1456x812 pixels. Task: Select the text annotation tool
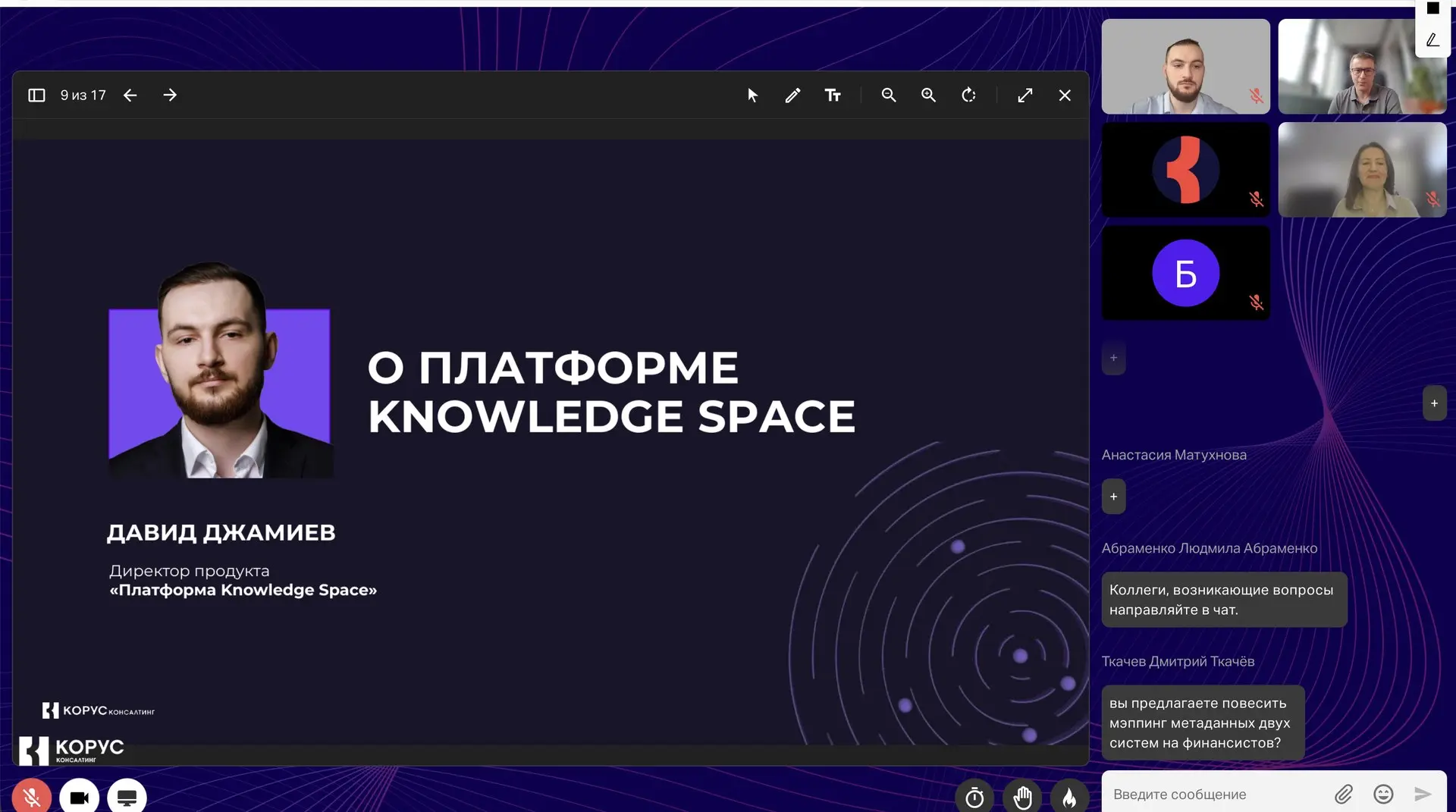pos(833,95)
